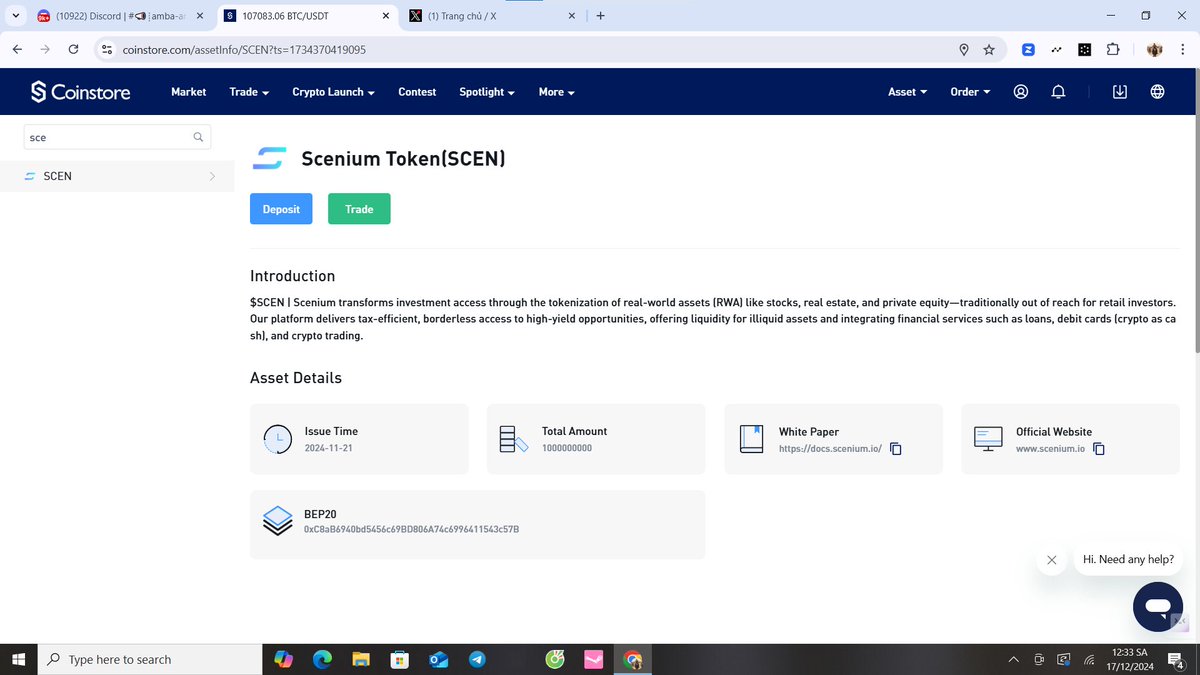
Task: Open the account profile icon
Action: pyautogui.click(x=1021, y=91)
